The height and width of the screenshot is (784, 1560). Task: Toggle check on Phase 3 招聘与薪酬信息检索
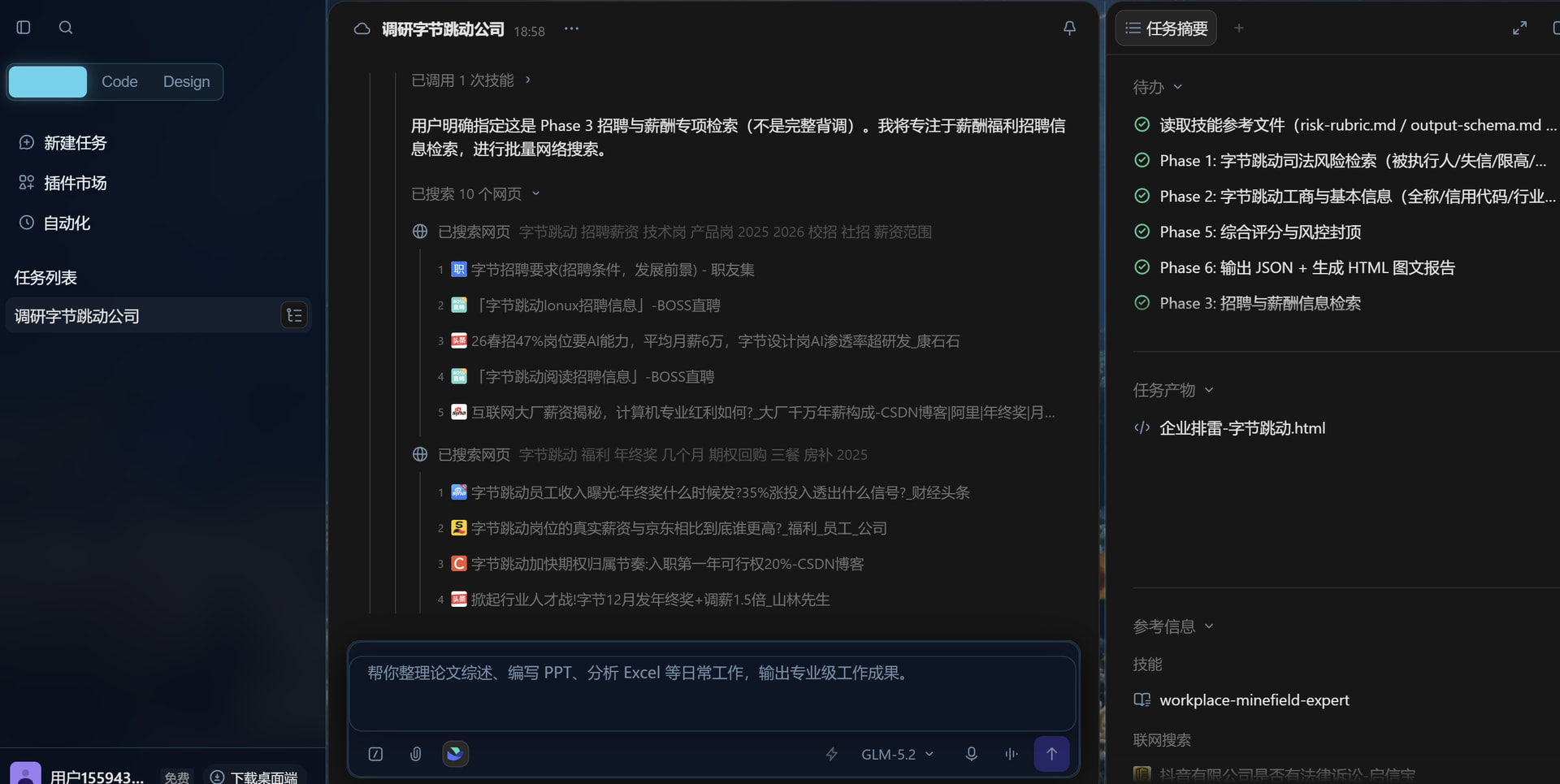[x=1142, y=303]
